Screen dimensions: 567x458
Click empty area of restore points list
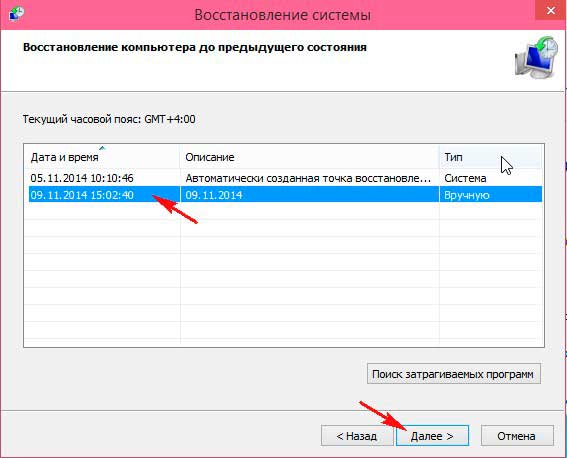point(284,271)
